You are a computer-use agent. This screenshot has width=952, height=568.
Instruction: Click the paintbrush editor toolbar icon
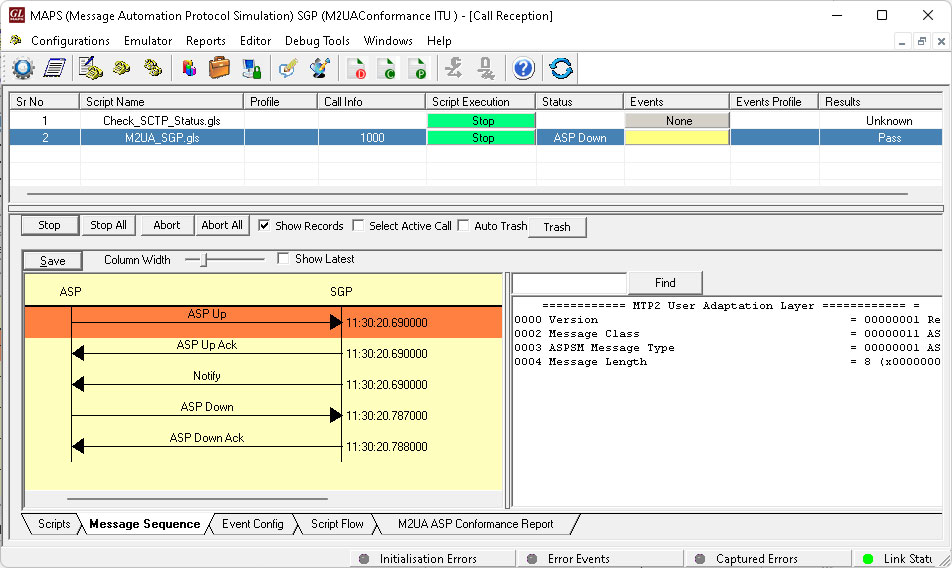tap(319, 68)
